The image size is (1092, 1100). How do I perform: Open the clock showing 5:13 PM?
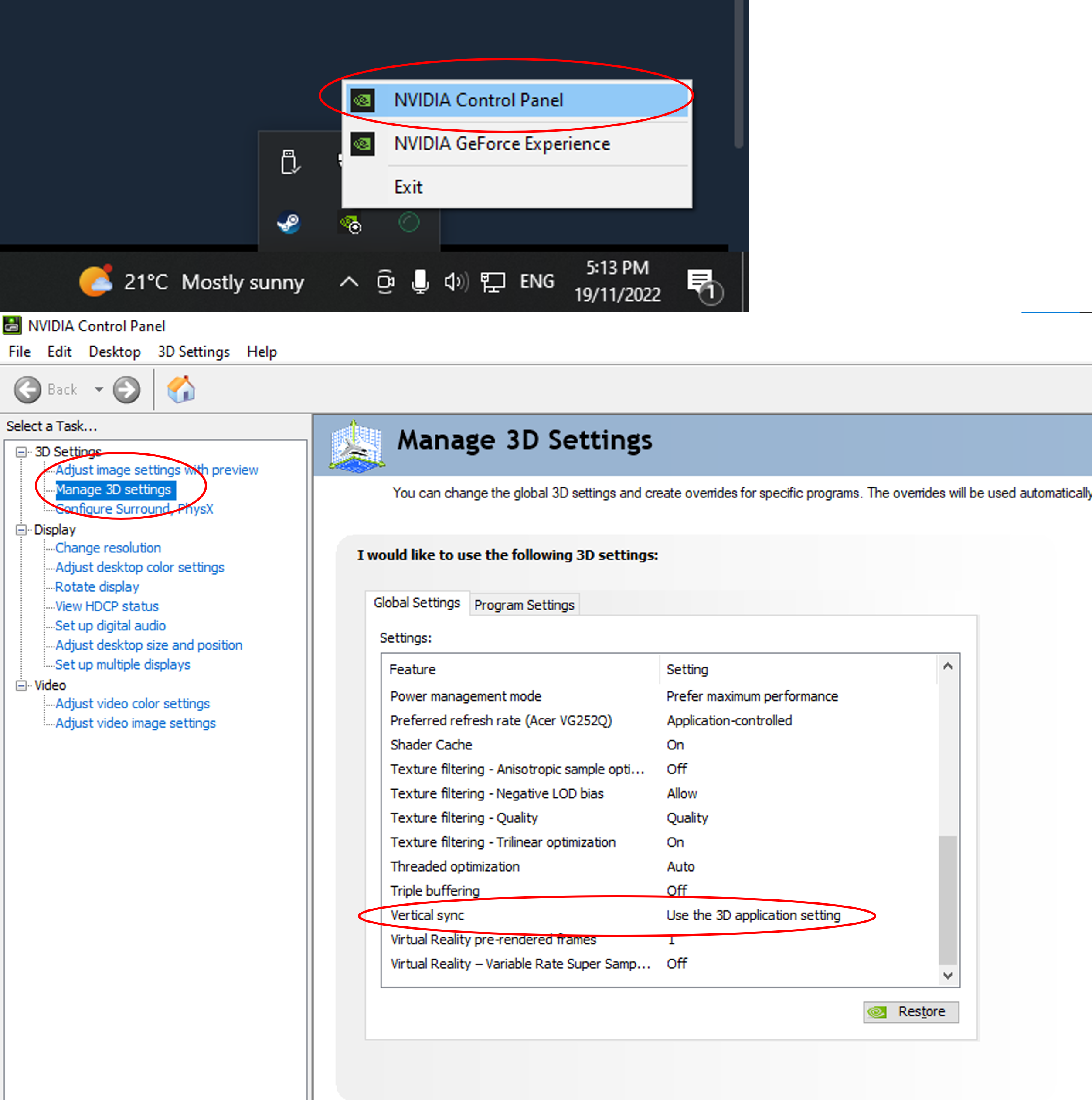617,281
